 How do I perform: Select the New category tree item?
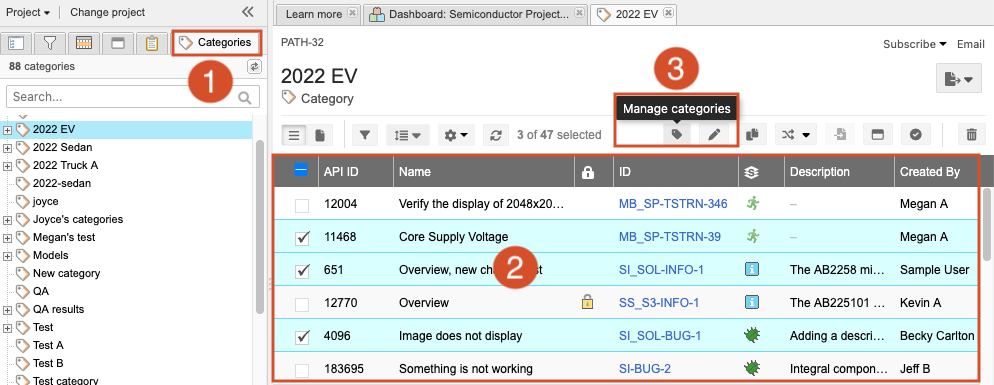pos(67,273)
